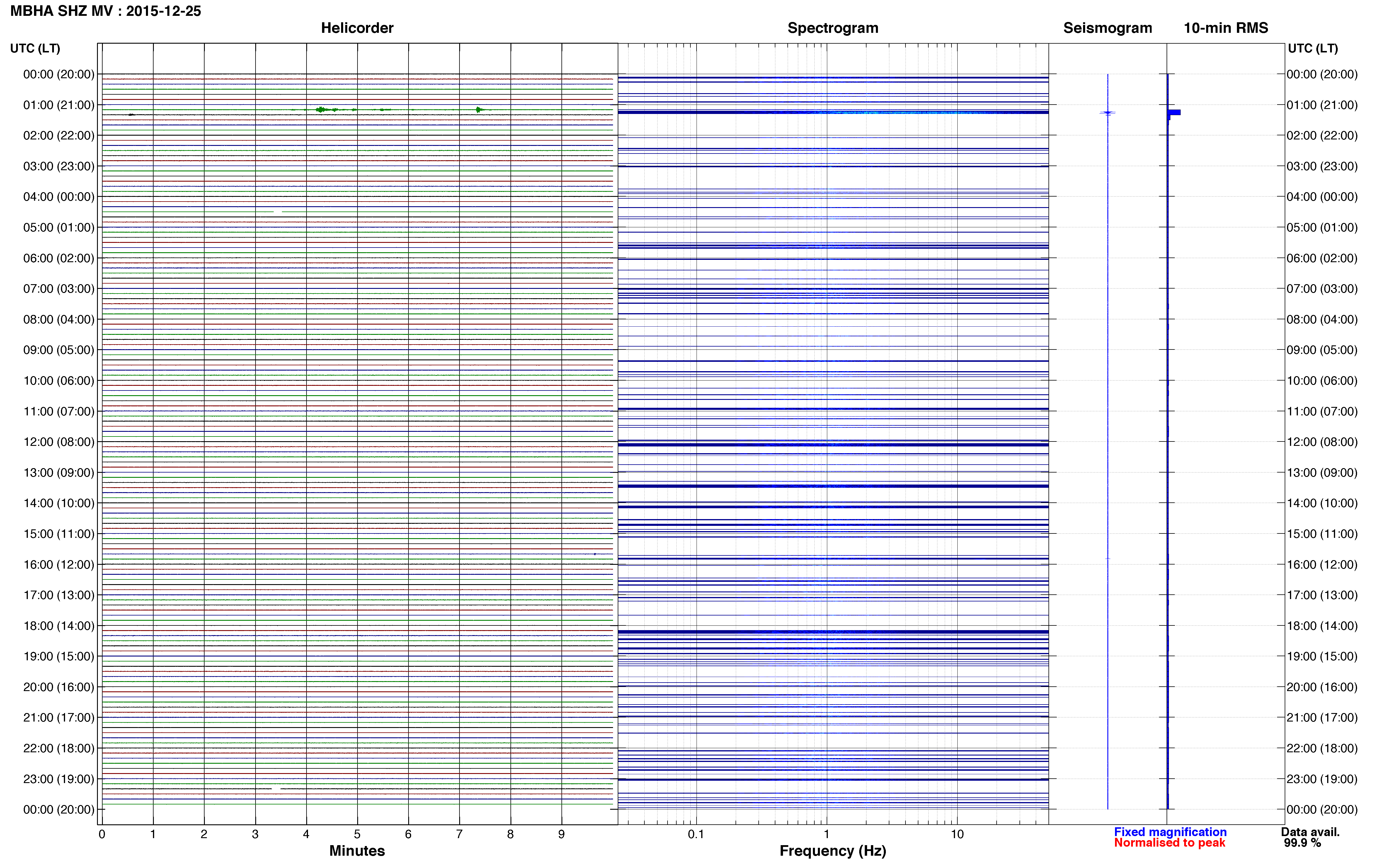Viewport: 1389px width, 868px height.
Task: Select the Frequency (Hz) axis label
Action: coord(833,851)
